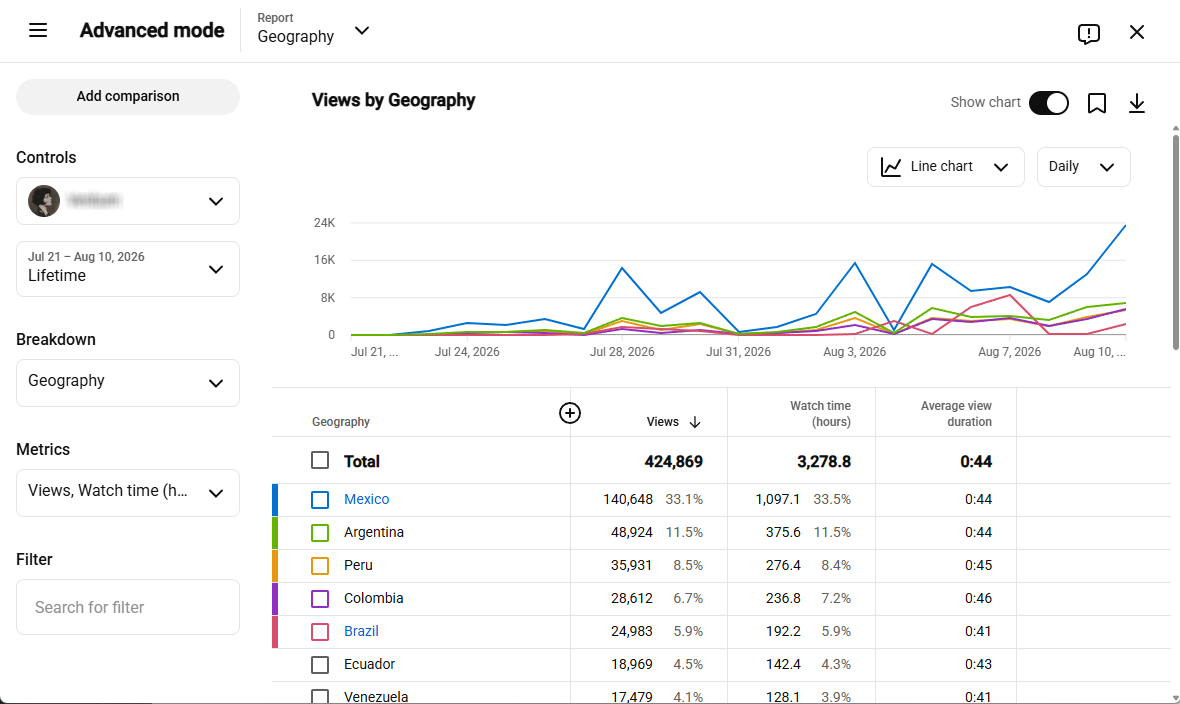Tick the Total row checkbox
Viewport: 1180px width, 704px height.
[320, 460]
